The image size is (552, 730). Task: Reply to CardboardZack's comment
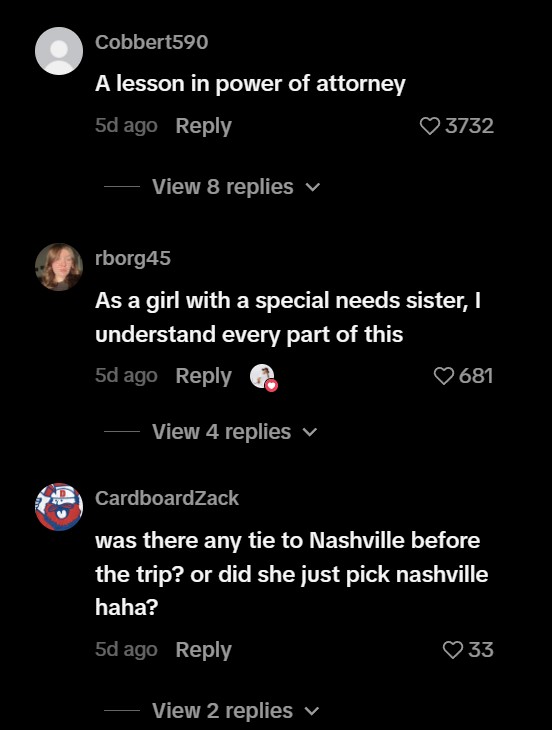[x=203, y=649]
